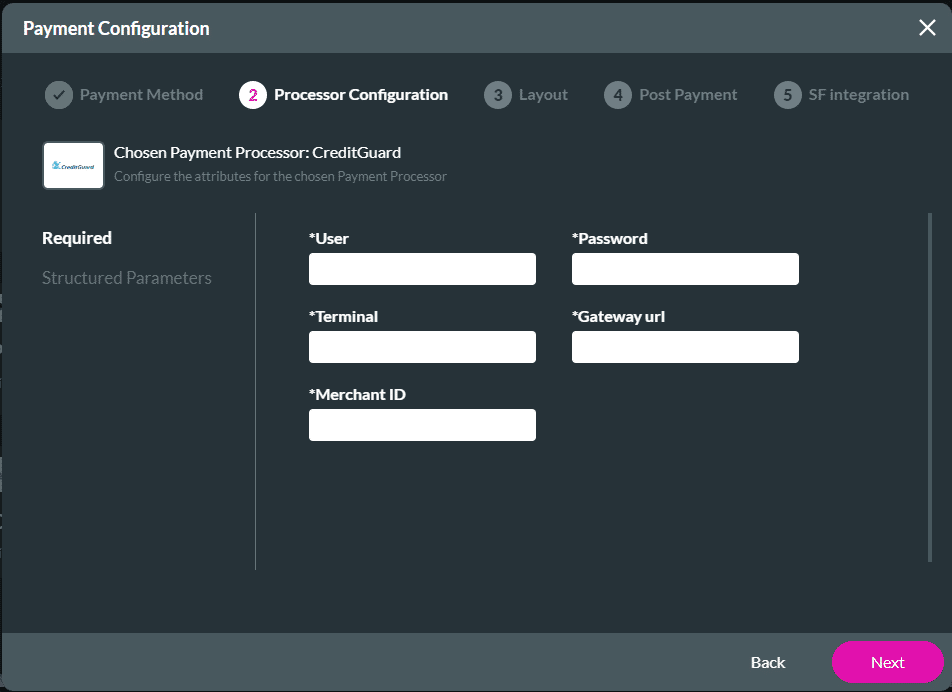The image size is (952, 692).
Task: Open the Structured Parameters section
Action: 127,278
